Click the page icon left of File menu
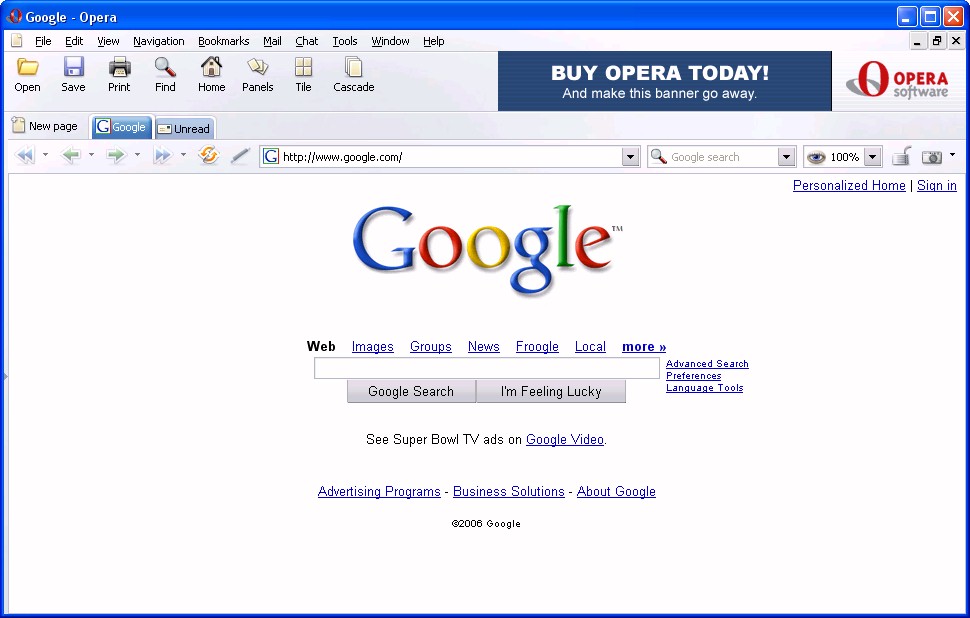Viewport: 970px width, 618px height. pos(17,41)
